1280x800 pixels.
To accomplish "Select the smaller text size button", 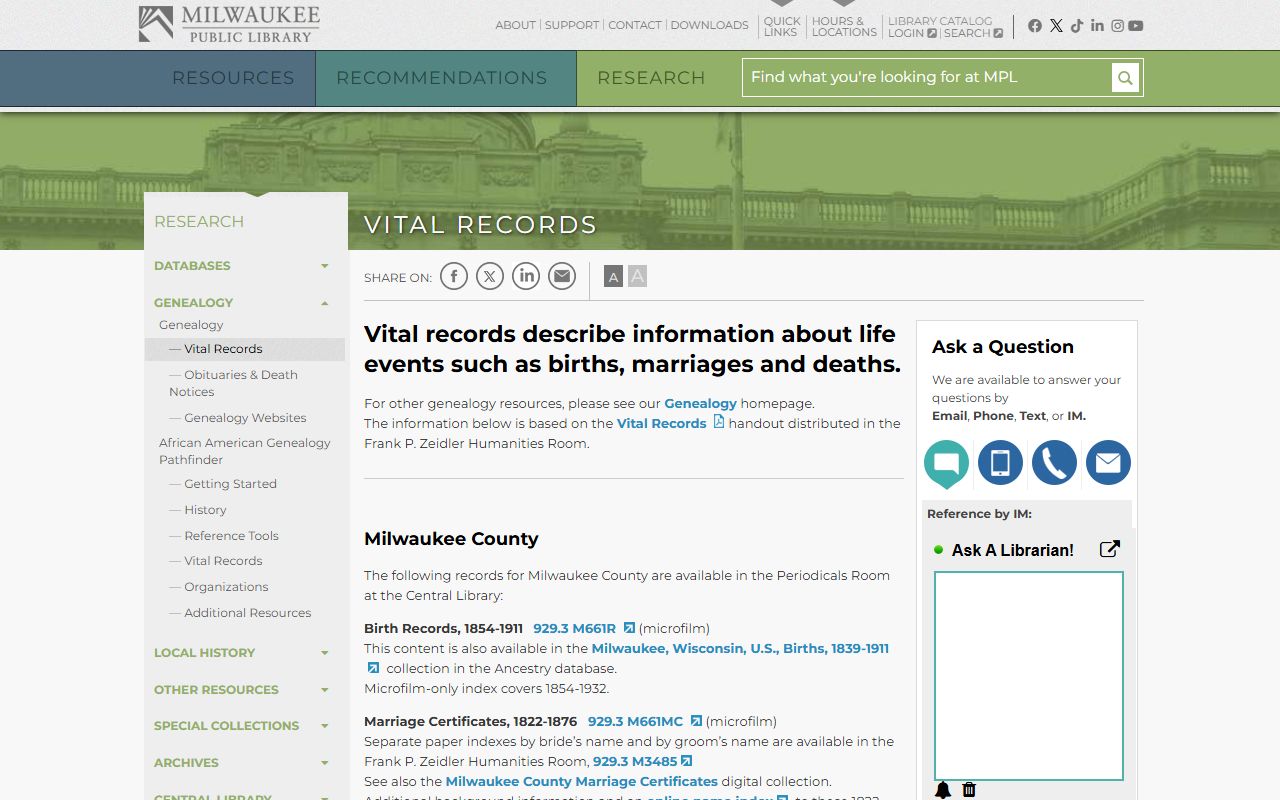I will pos(614,276).
